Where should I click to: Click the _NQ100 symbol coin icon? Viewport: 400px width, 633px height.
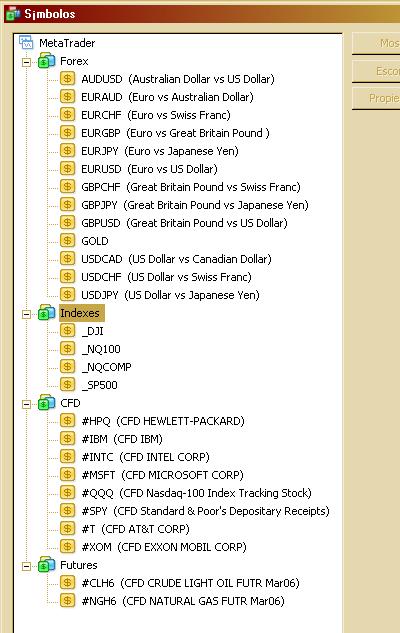point(67,349)
